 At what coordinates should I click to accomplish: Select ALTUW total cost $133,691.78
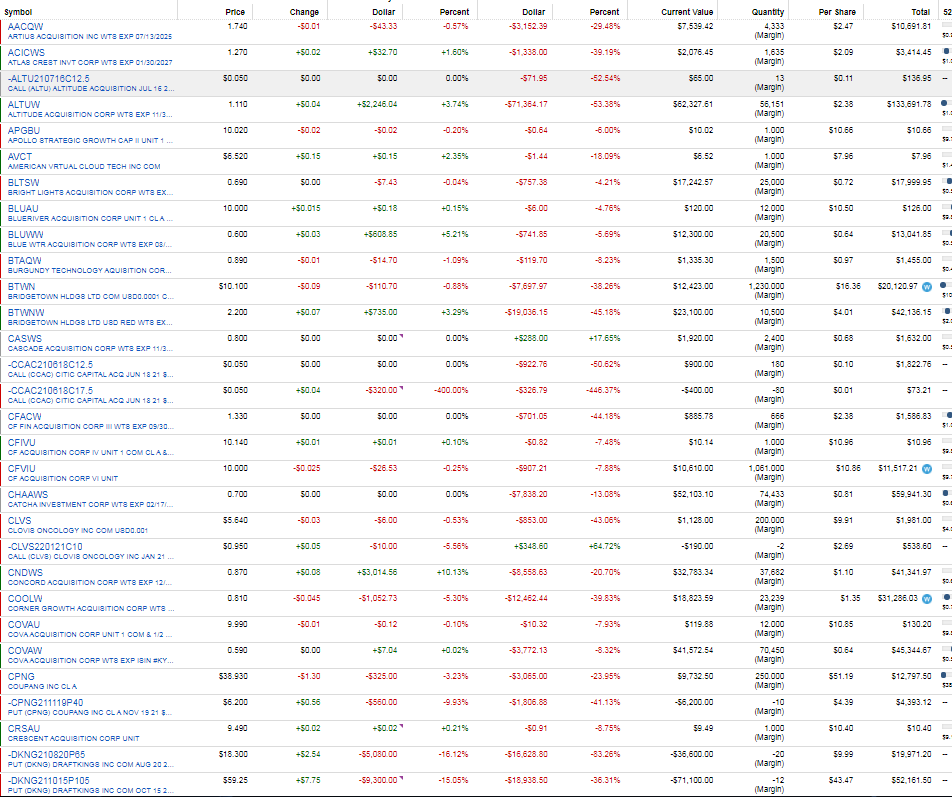coord(909,104)
